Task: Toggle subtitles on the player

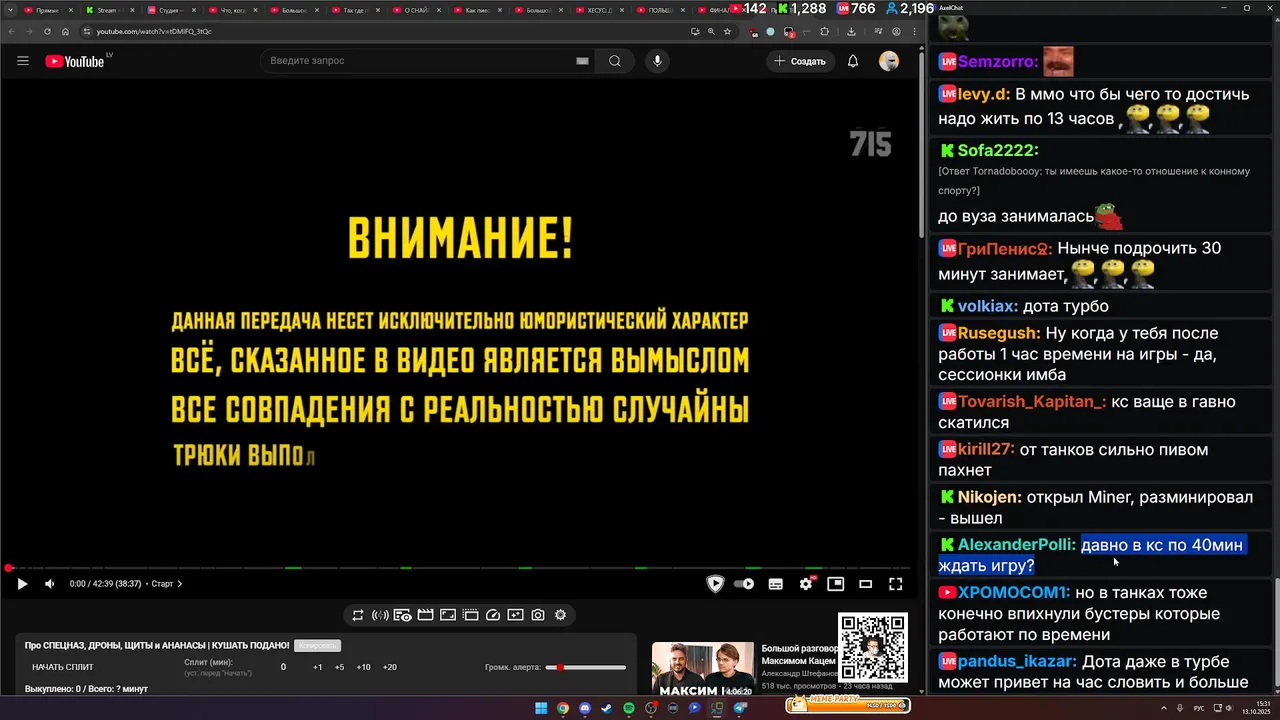Action: tap(775, 584)
